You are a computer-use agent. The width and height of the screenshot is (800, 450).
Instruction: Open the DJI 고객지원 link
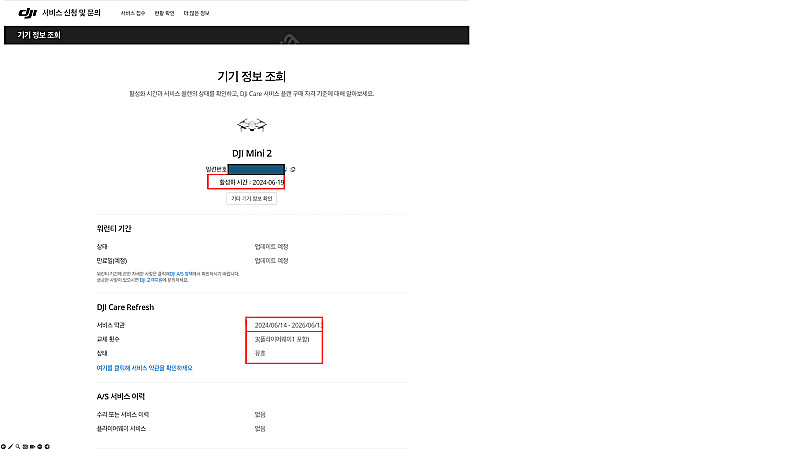coord(151,280)
